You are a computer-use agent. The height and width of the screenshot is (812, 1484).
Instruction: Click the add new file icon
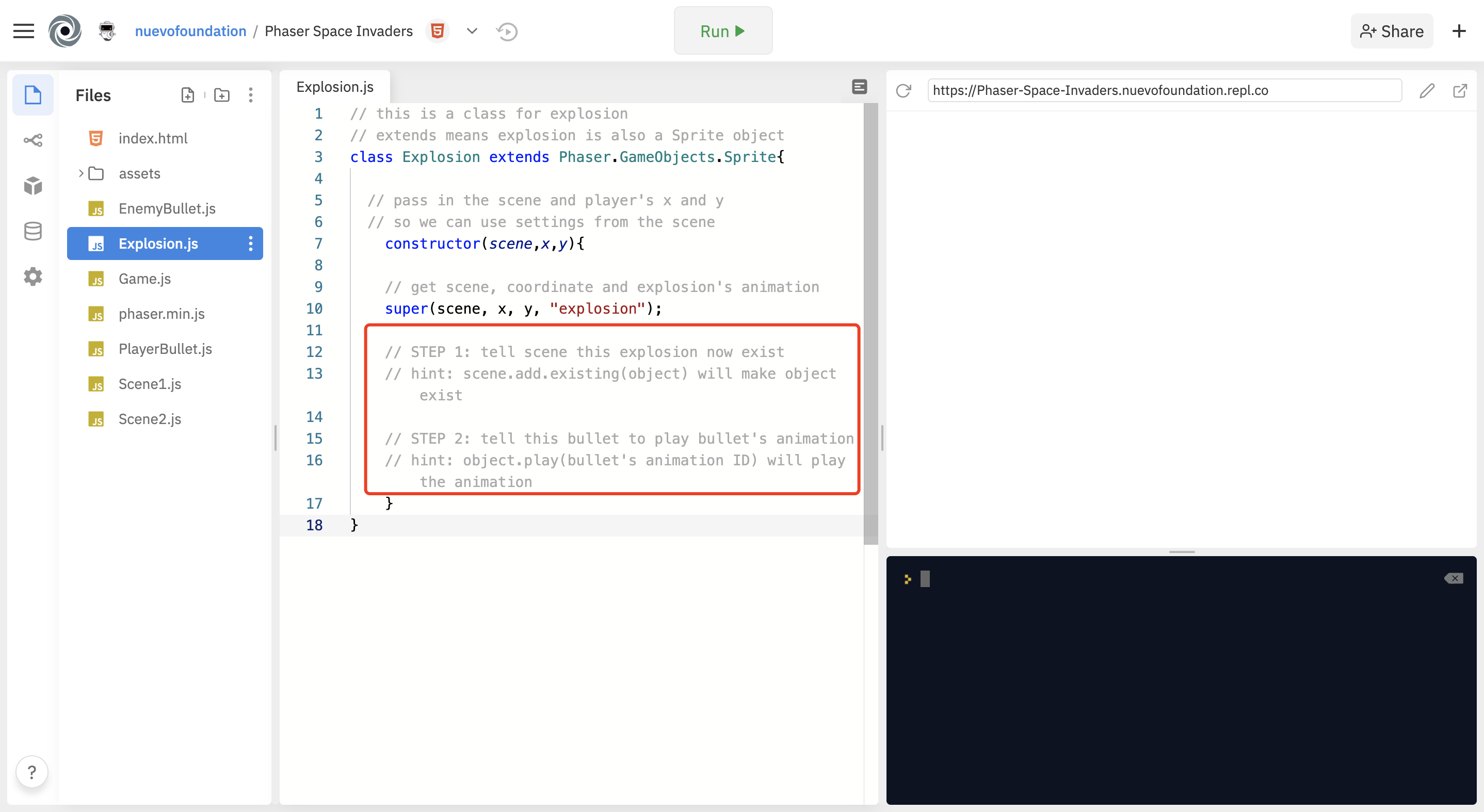tap(188, 95)
